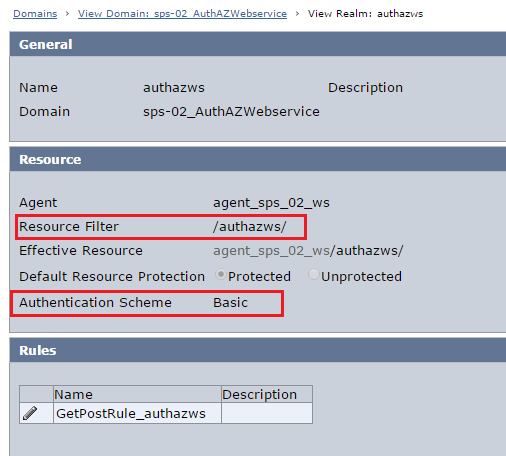The width and height of the screenshot is (506, 456).
Task: Click the agent_sps_02_ws agent value
Action: (271, 203)
